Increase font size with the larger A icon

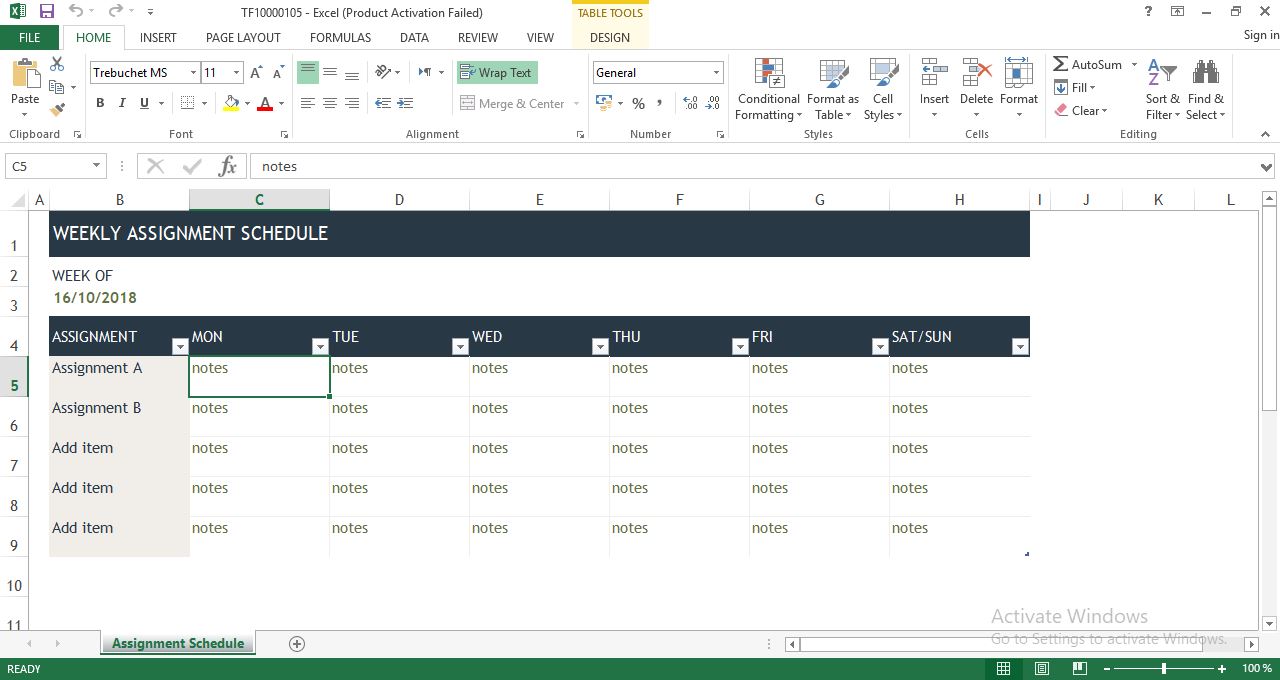tap(257, 73)
